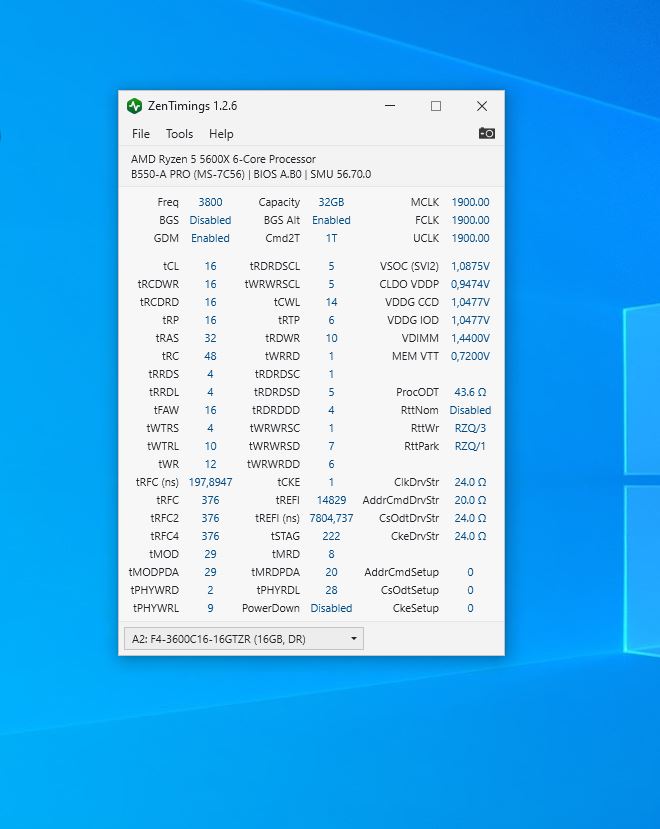
Task: Click the tRFC (ns) value 197,8947
Action: [x=210, y=482]
